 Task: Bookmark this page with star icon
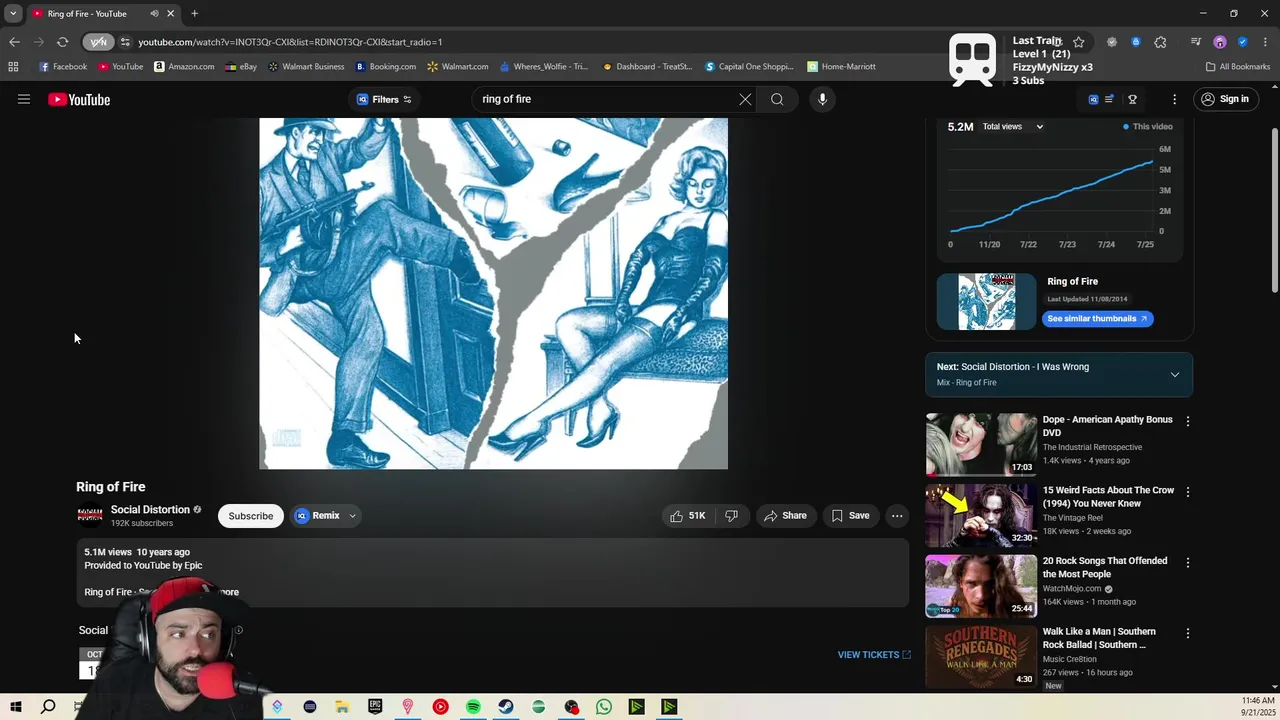click(1078, 42)
